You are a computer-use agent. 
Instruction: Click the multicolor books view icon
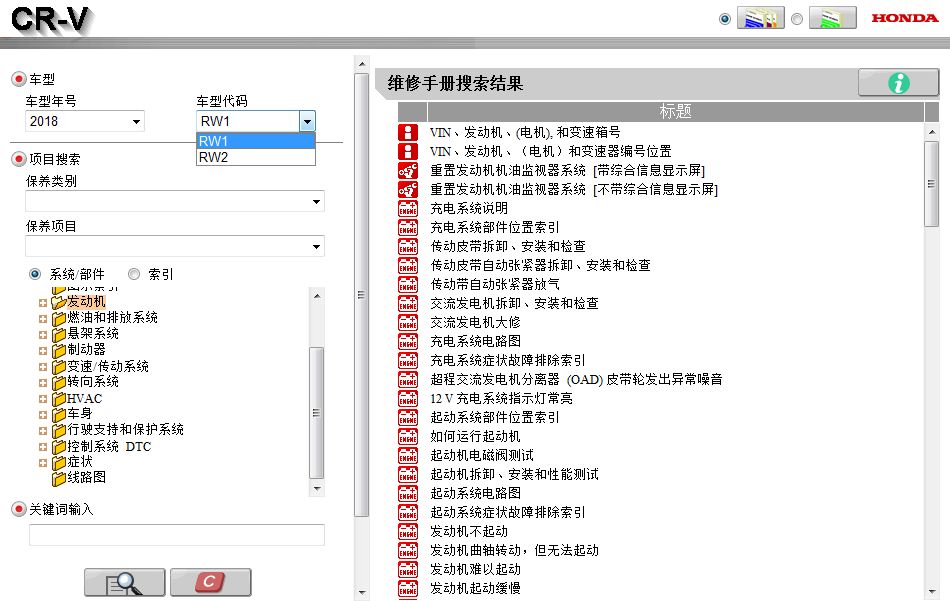click(760, 18)
